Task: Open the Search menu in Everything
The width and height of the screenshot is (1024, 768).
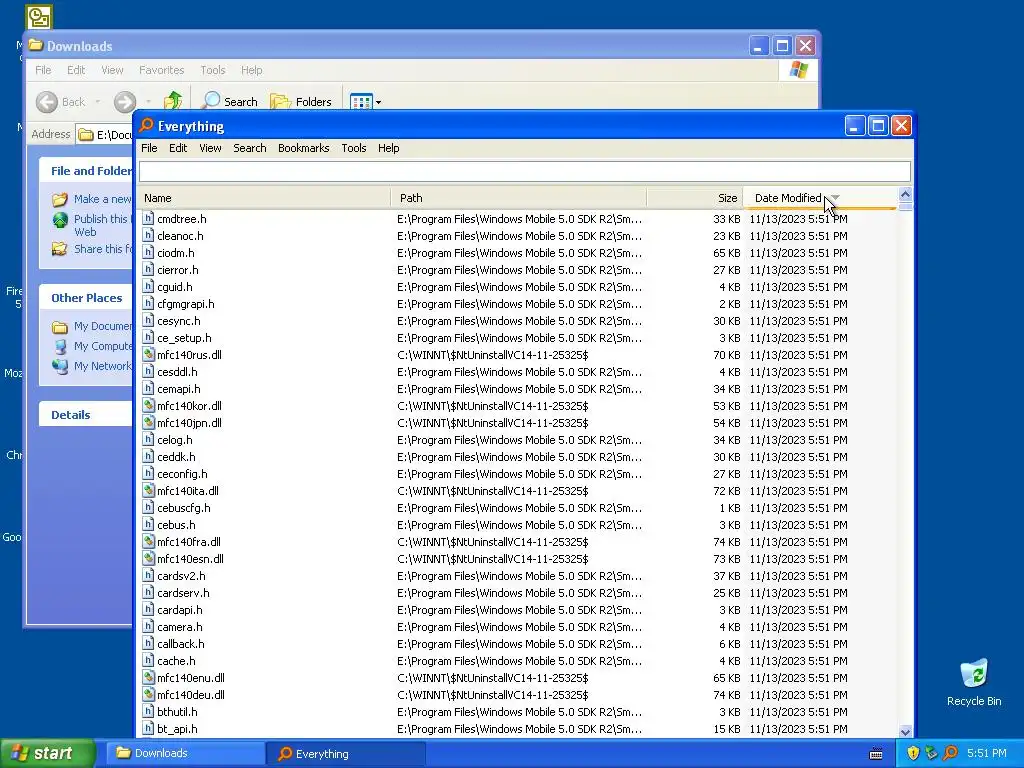Action: [x=249, y=148]
